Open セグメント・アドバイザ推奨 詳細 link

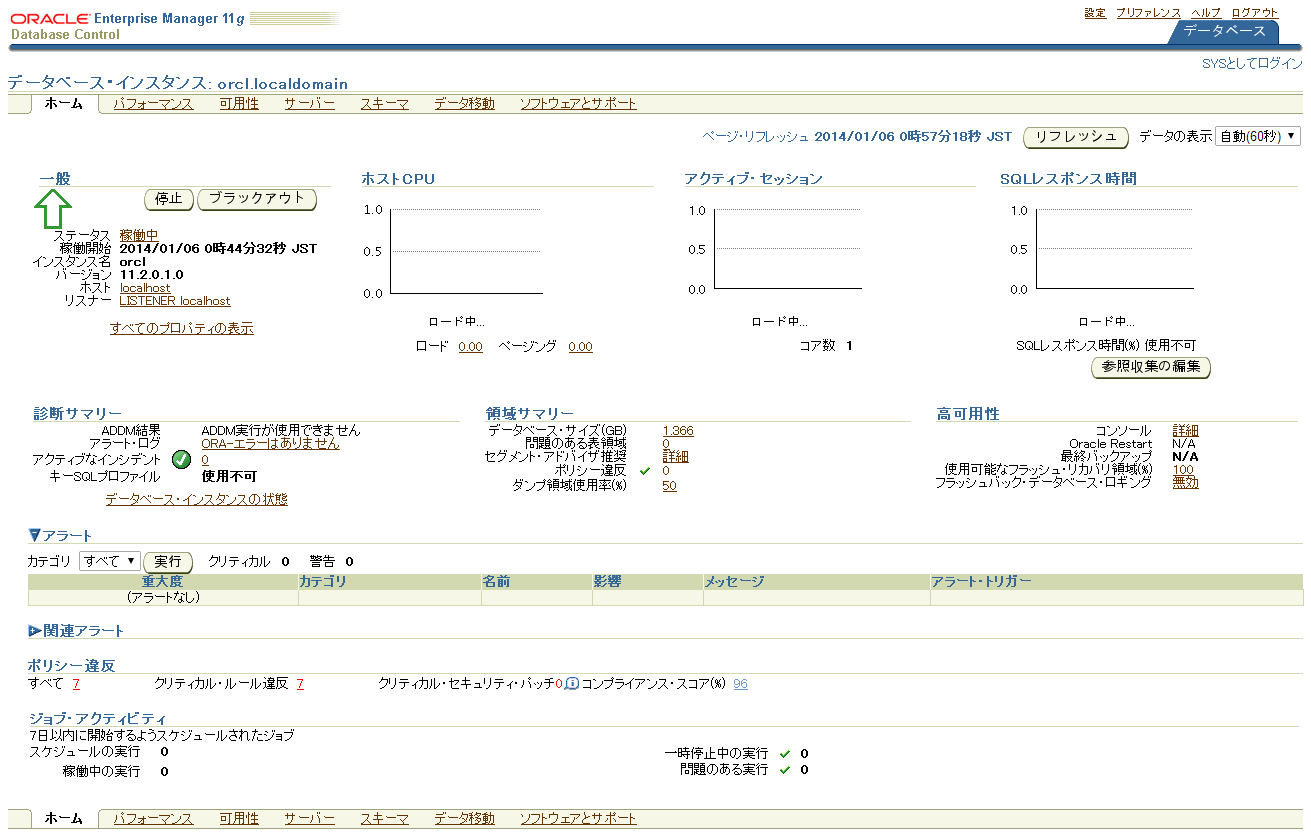point(676,457)
